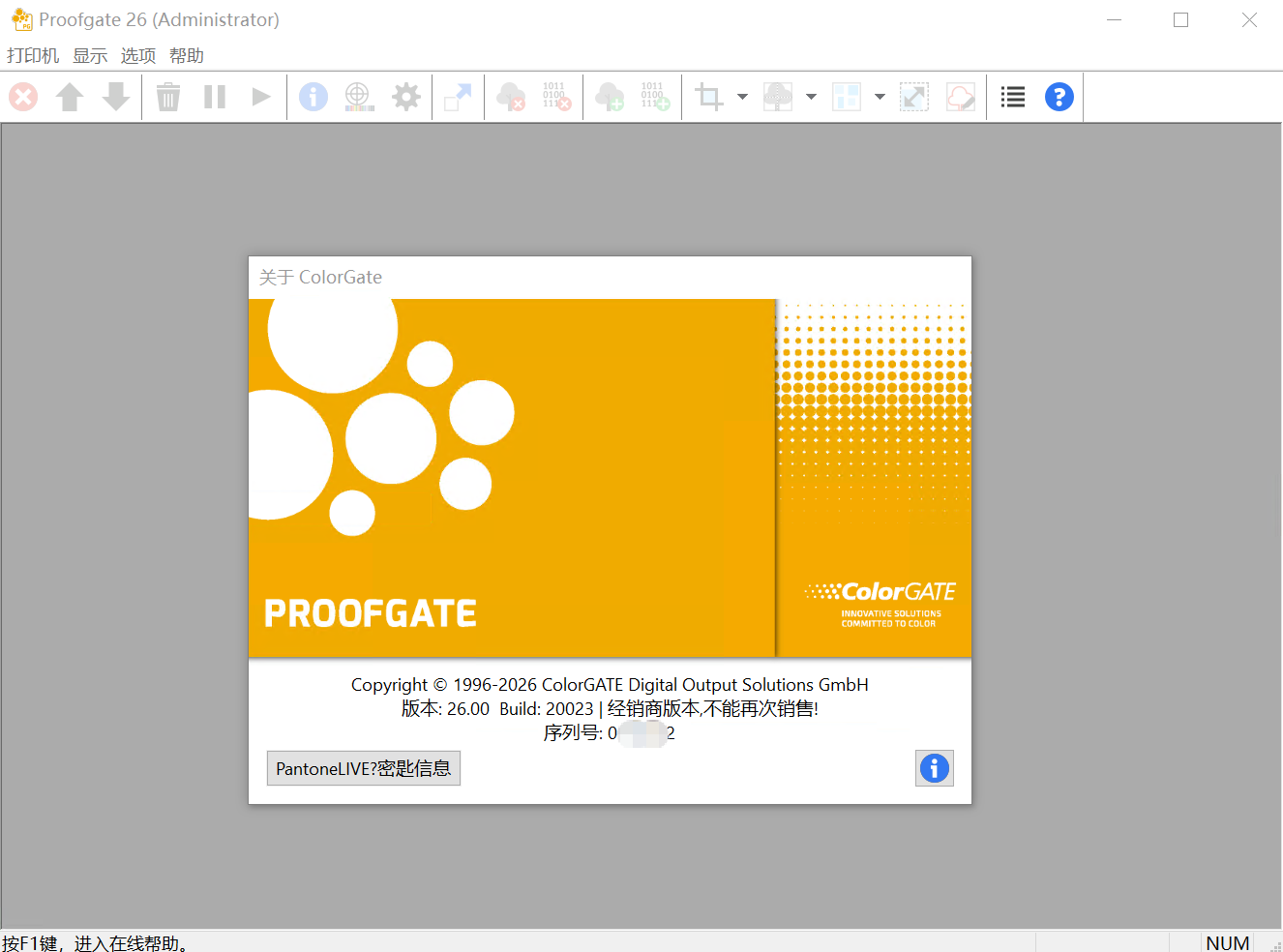The width and height of the screenshot is (1283, 952).
Task: Click the cloud preview image toolbar icon
Action: [778, 97]
